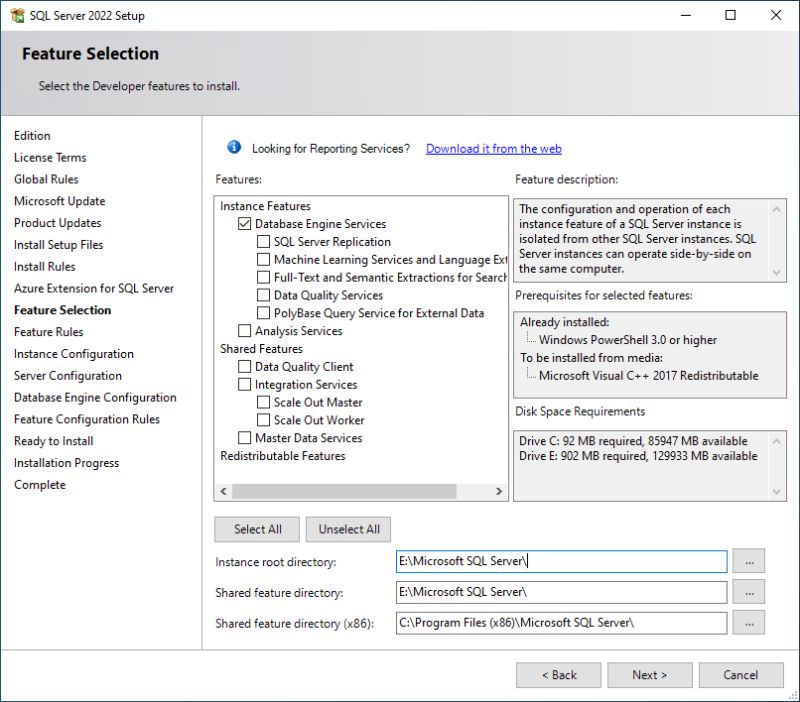Check the Analysis Services feature
The height and width of the screenshot is (702, 800).
(x=243, y=329)
